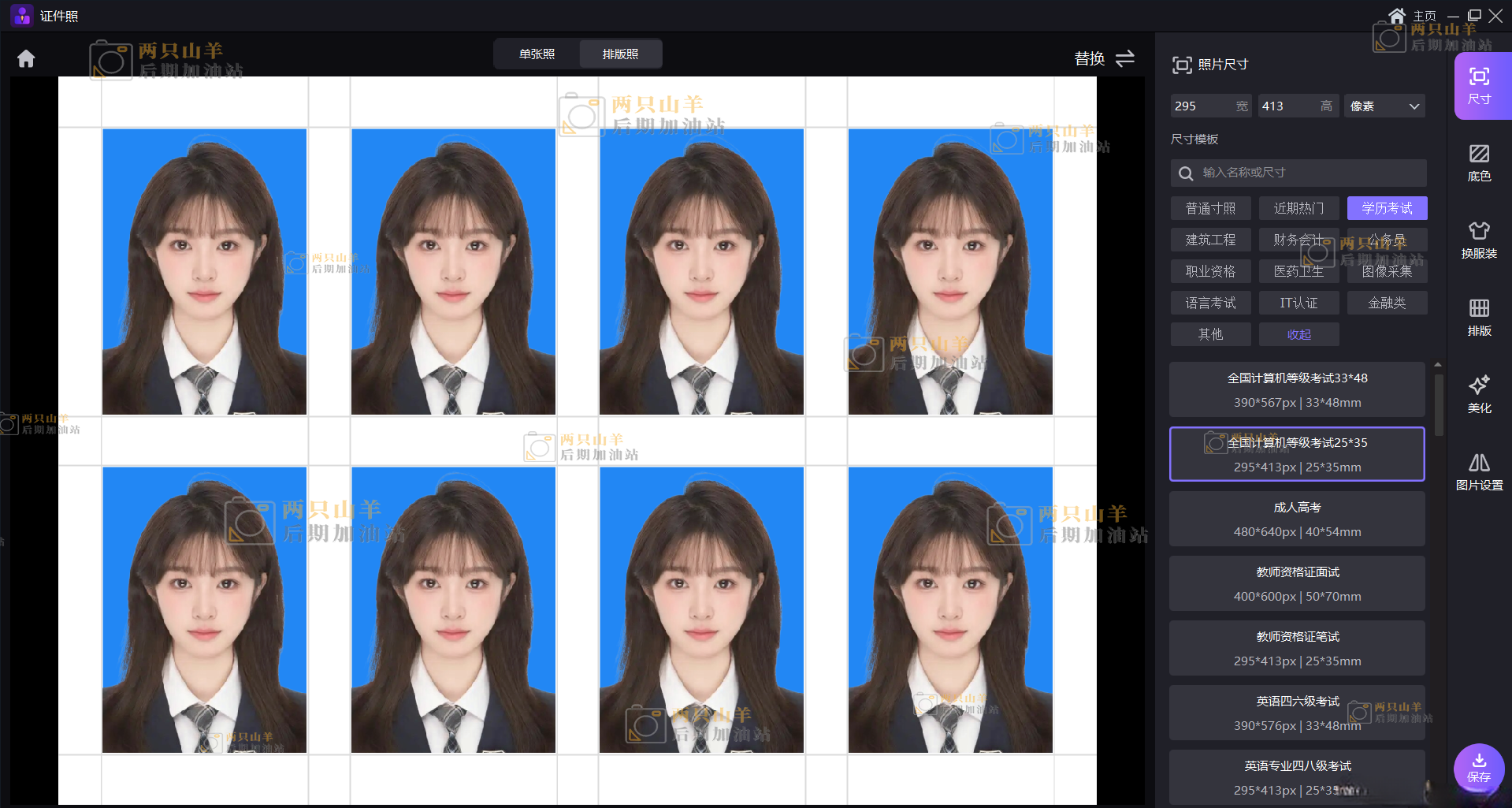Go home using the house icon

click(x=26, y=59)
